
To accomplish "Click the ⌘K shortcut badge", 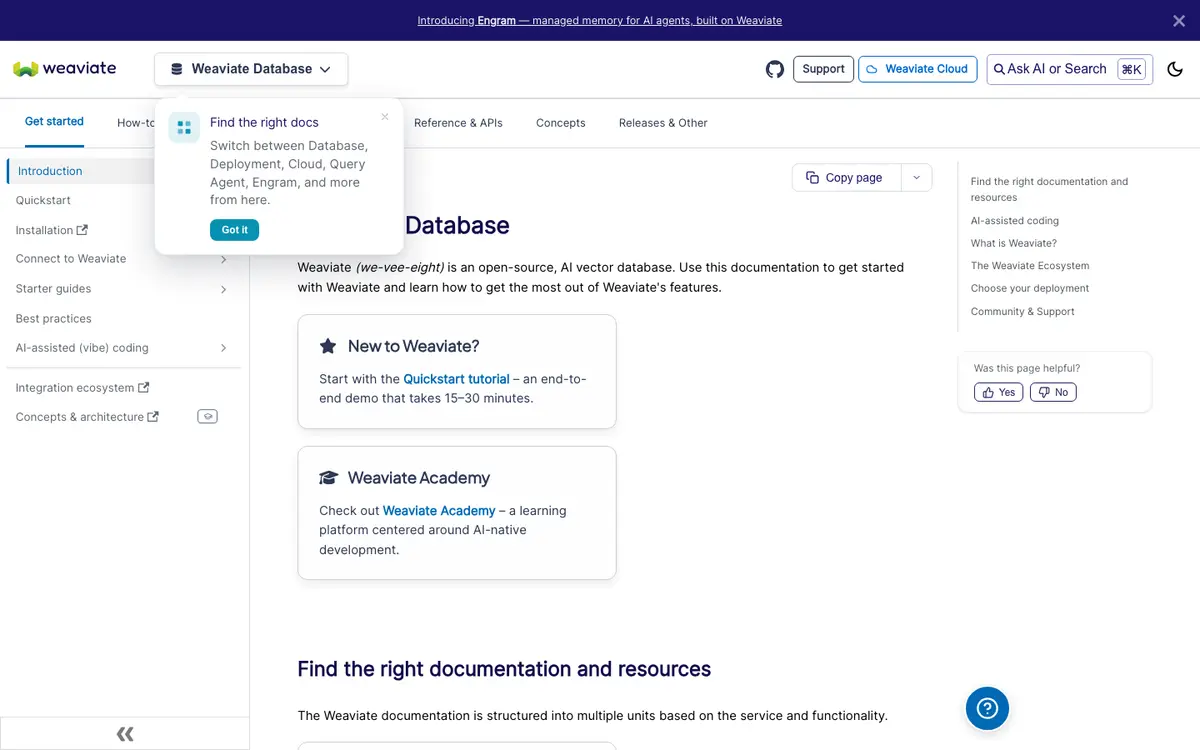I will pyautogui.click(x=1132, y=69).
